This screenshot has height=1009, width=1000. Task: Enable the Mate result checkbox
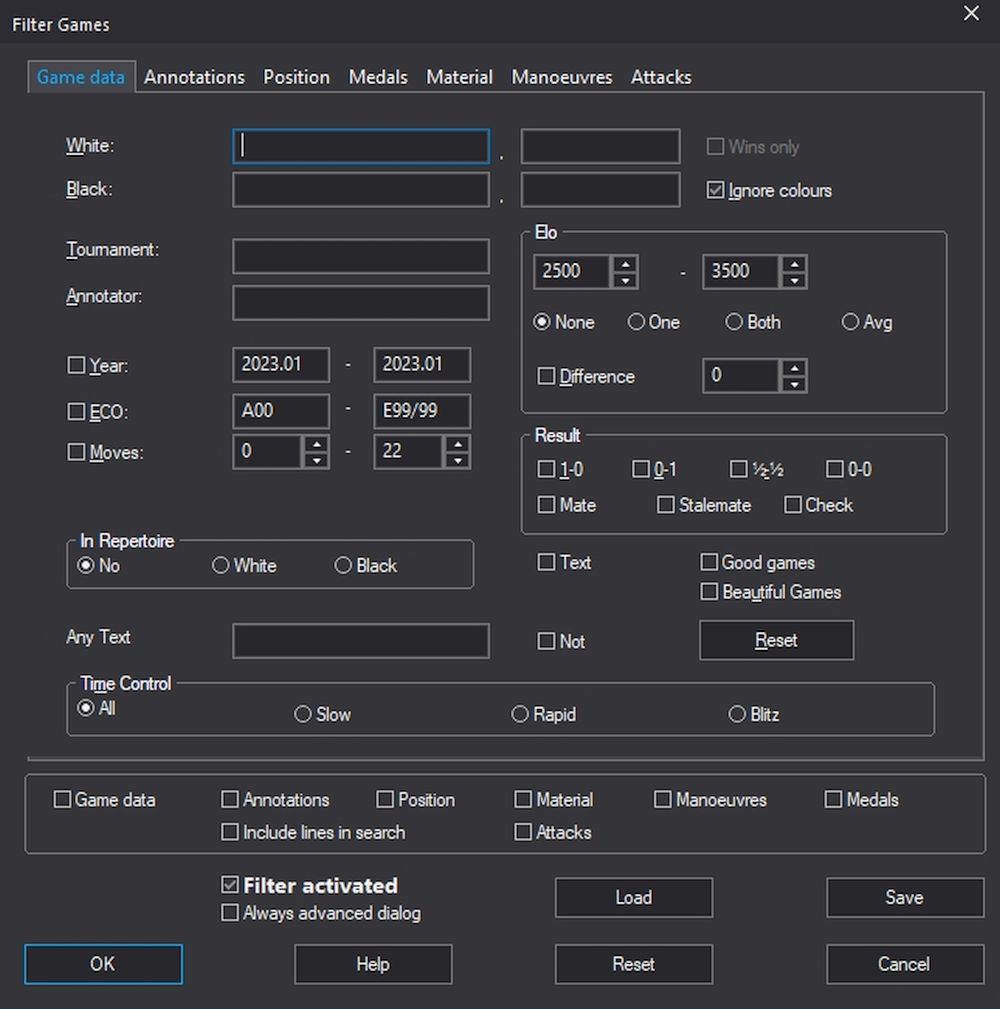546,505
